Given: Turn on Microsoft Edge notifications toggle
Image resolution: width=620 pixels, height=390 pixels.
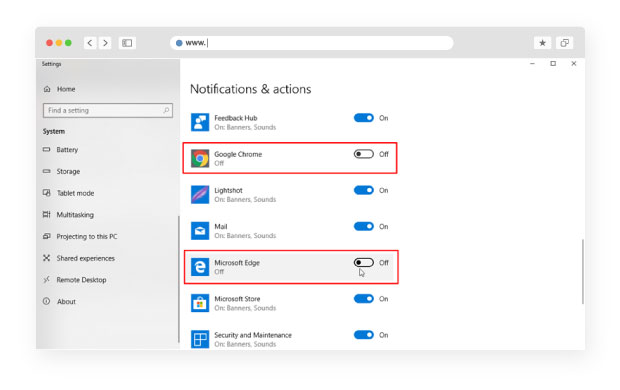Looking at the screenshot, I should pyautogui.click(x=364, y=262).
